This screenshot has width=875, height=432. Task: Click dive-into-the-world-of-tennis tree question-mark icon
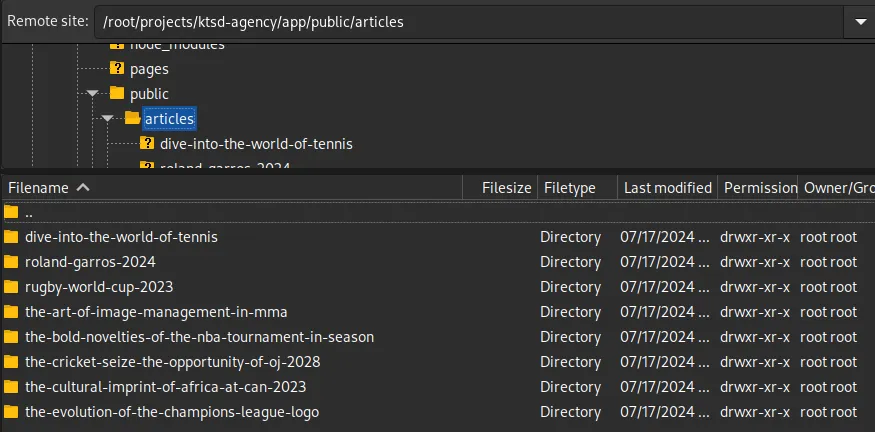pos(147,144)
